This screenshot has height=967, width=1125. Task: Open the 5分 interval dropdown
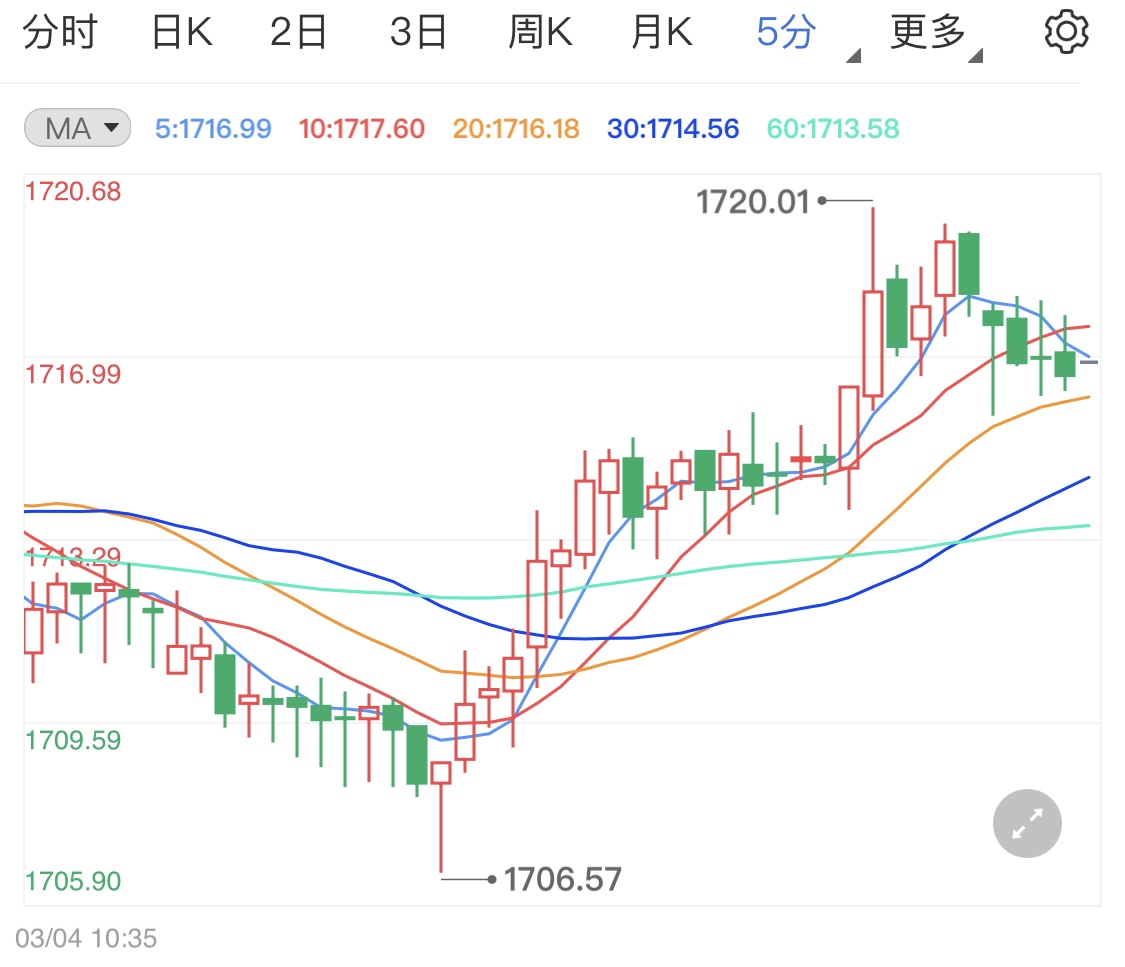pos(807,35)
